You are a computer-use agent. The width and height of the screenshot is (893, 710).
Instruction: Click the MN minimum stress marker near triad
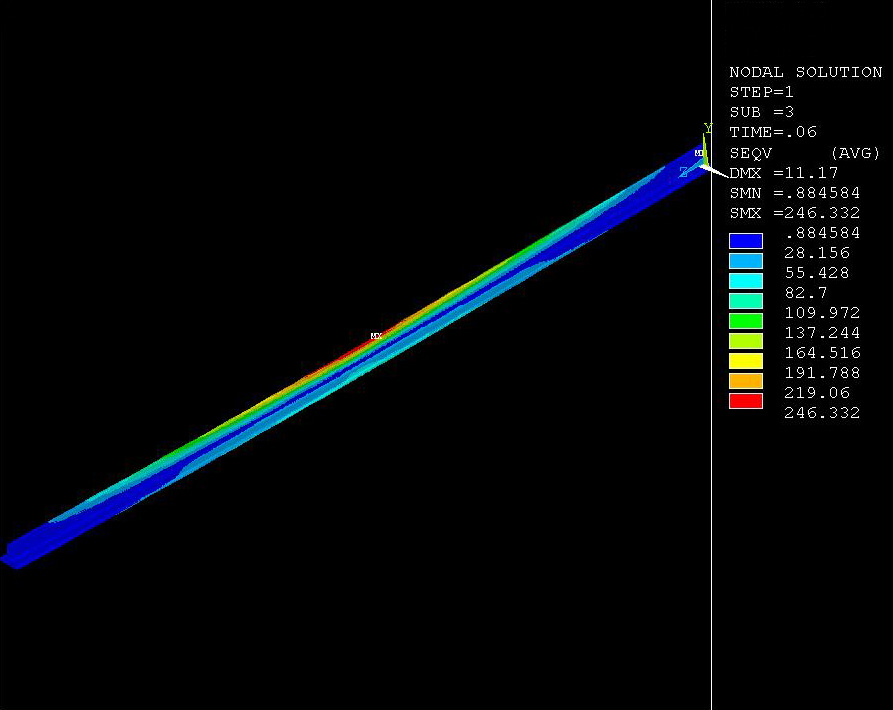(x=699, y=153)
